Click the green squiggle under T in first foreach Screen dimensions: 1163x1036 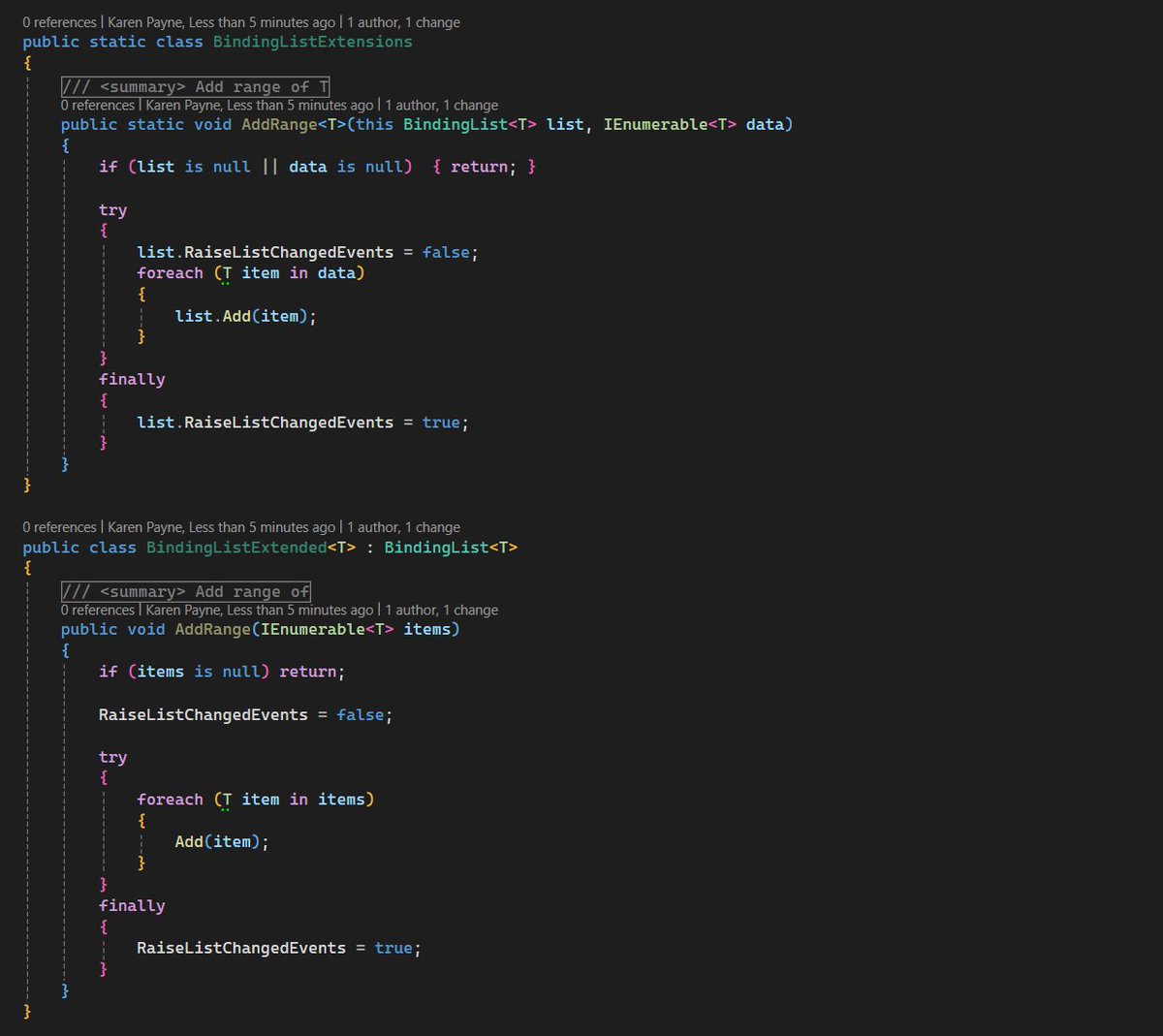click(226, 281)
